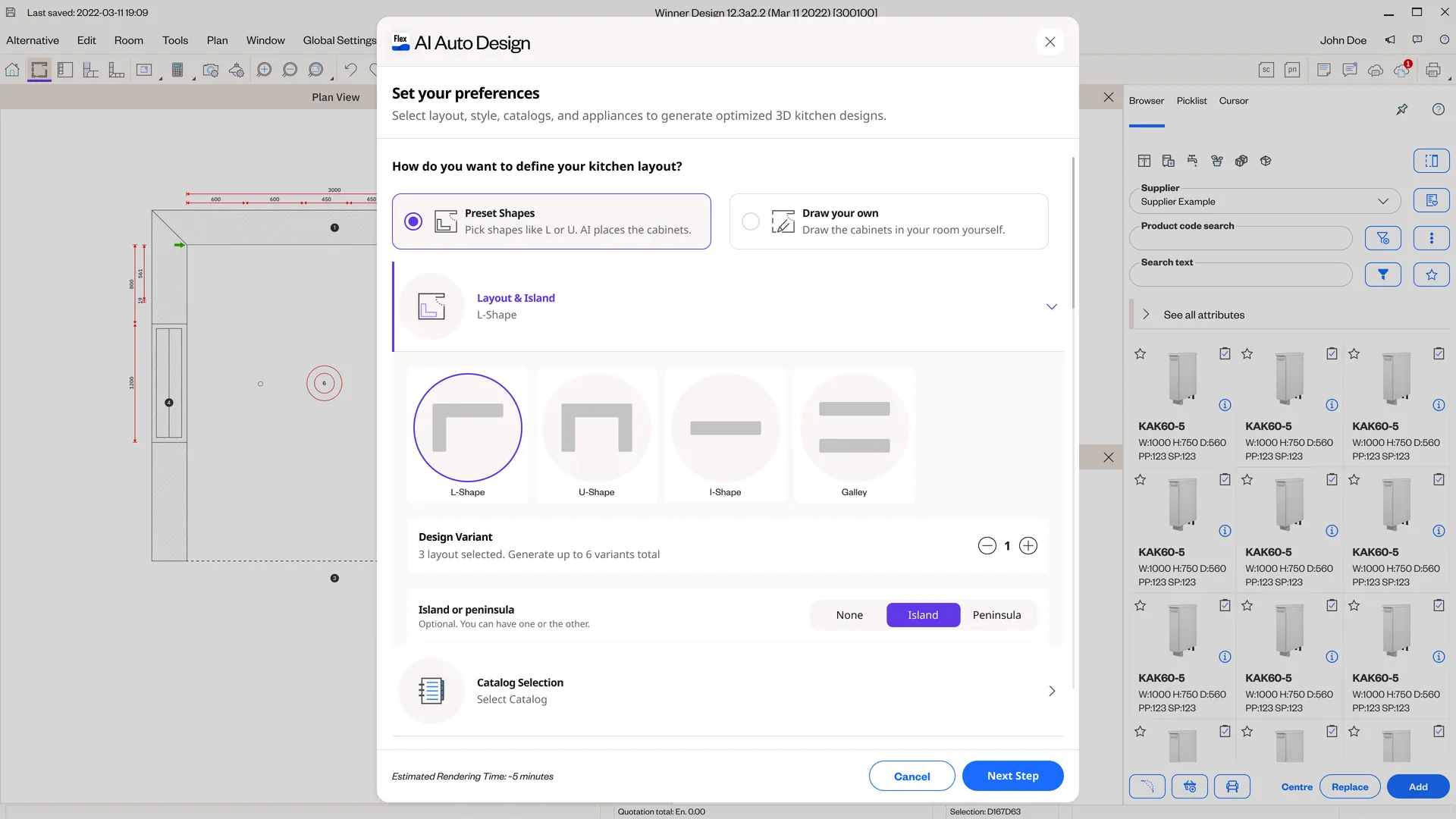Switch to the Picklist tab

point(1191,101)
